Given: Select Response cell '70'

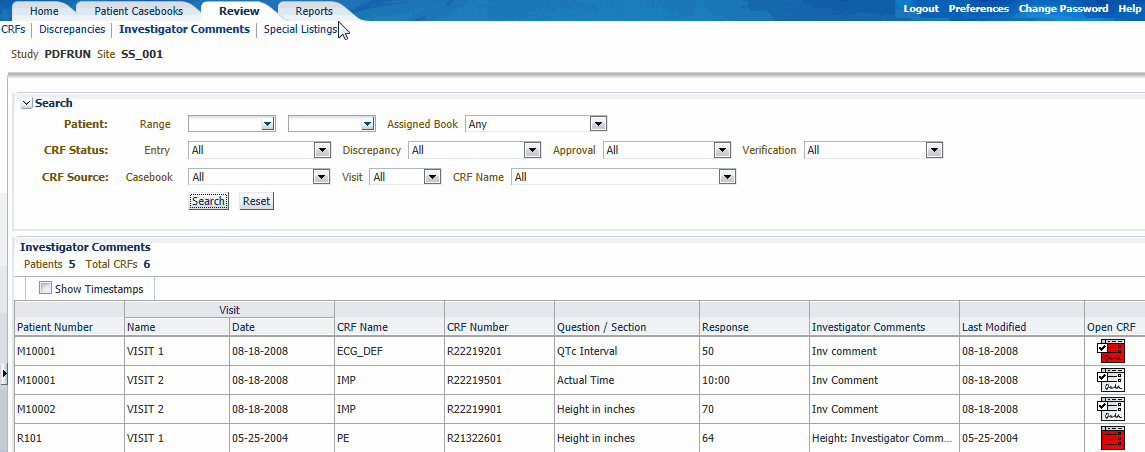Looking at the screenshot, I should coord(754,410).
